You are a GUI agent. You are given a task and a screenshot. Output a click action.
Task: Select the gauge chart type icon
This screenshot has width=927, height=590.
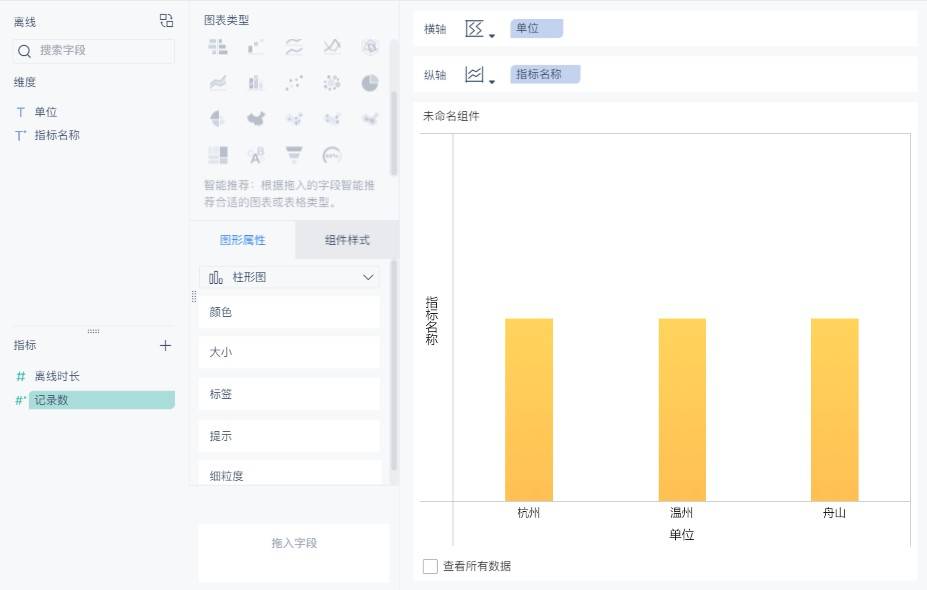point(332,155)
